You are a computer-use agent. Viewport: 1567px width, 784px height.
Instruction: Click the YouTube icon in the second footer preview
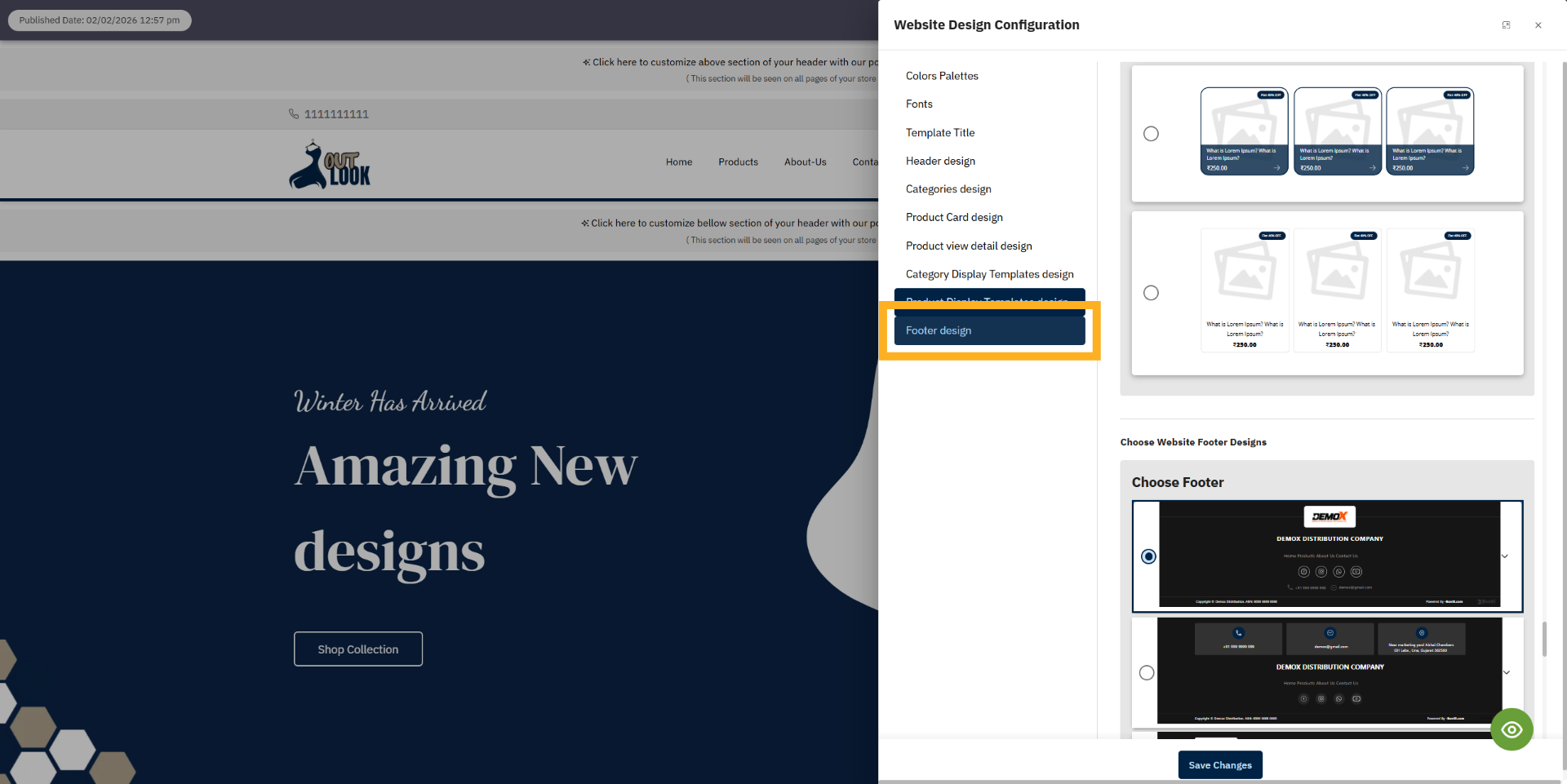point(1356,699)
